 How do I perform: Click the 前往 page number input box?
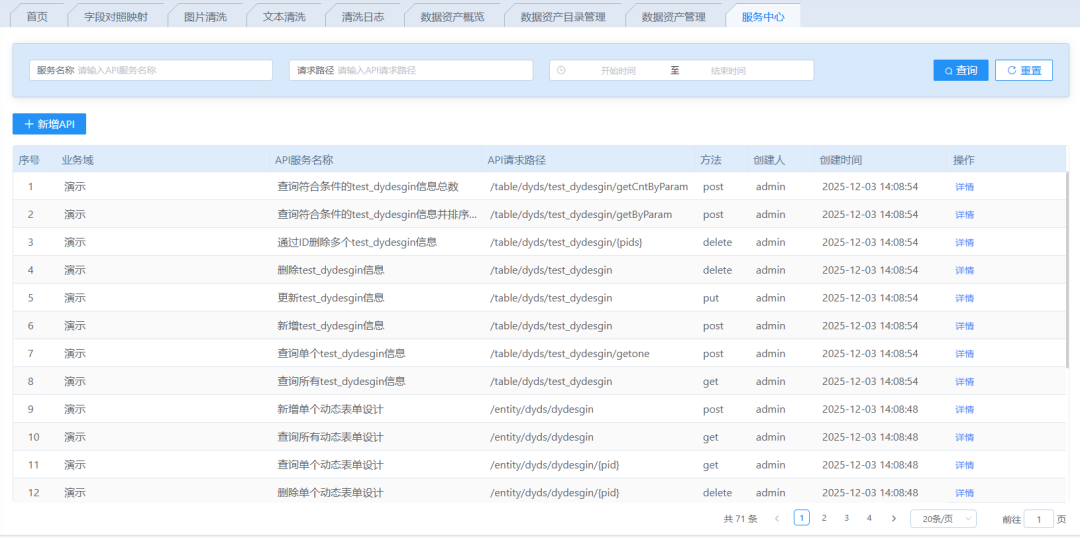pyautogui.click(x=1039, y=519)
